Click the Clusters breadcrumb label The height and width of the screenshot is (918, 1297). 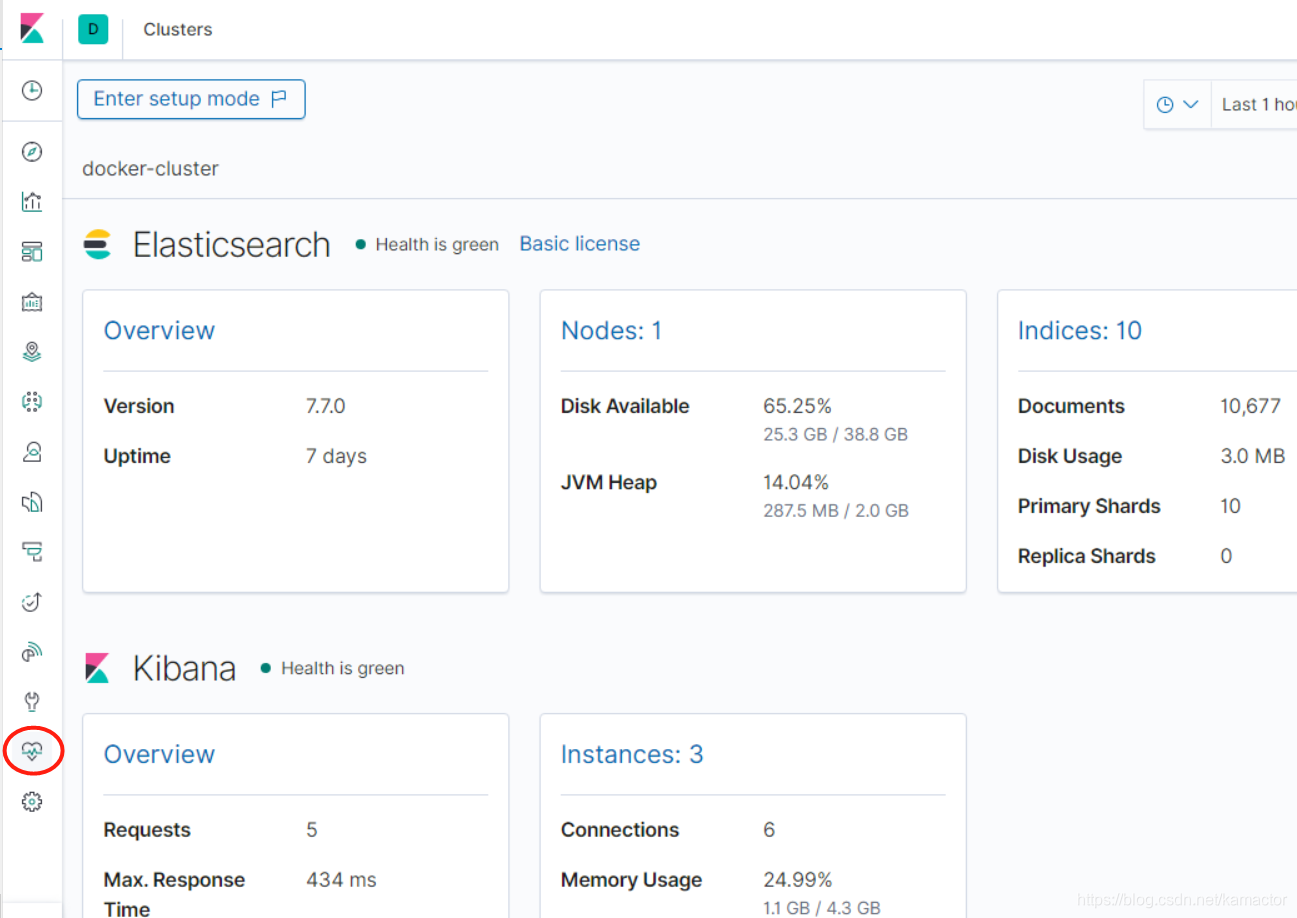tap(177, 29)
